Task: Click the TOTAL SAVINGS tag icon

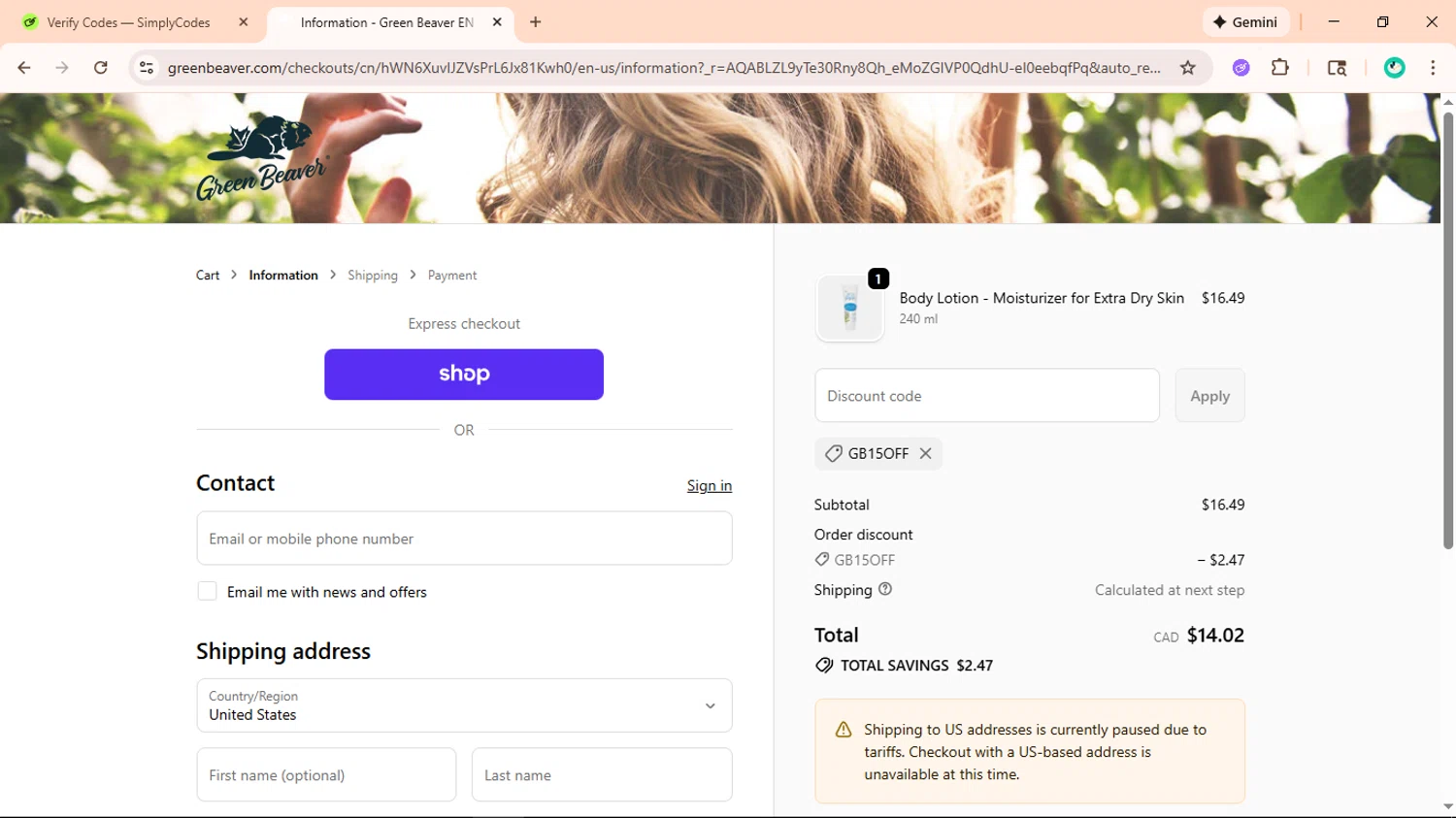Action: click(824, 666)
